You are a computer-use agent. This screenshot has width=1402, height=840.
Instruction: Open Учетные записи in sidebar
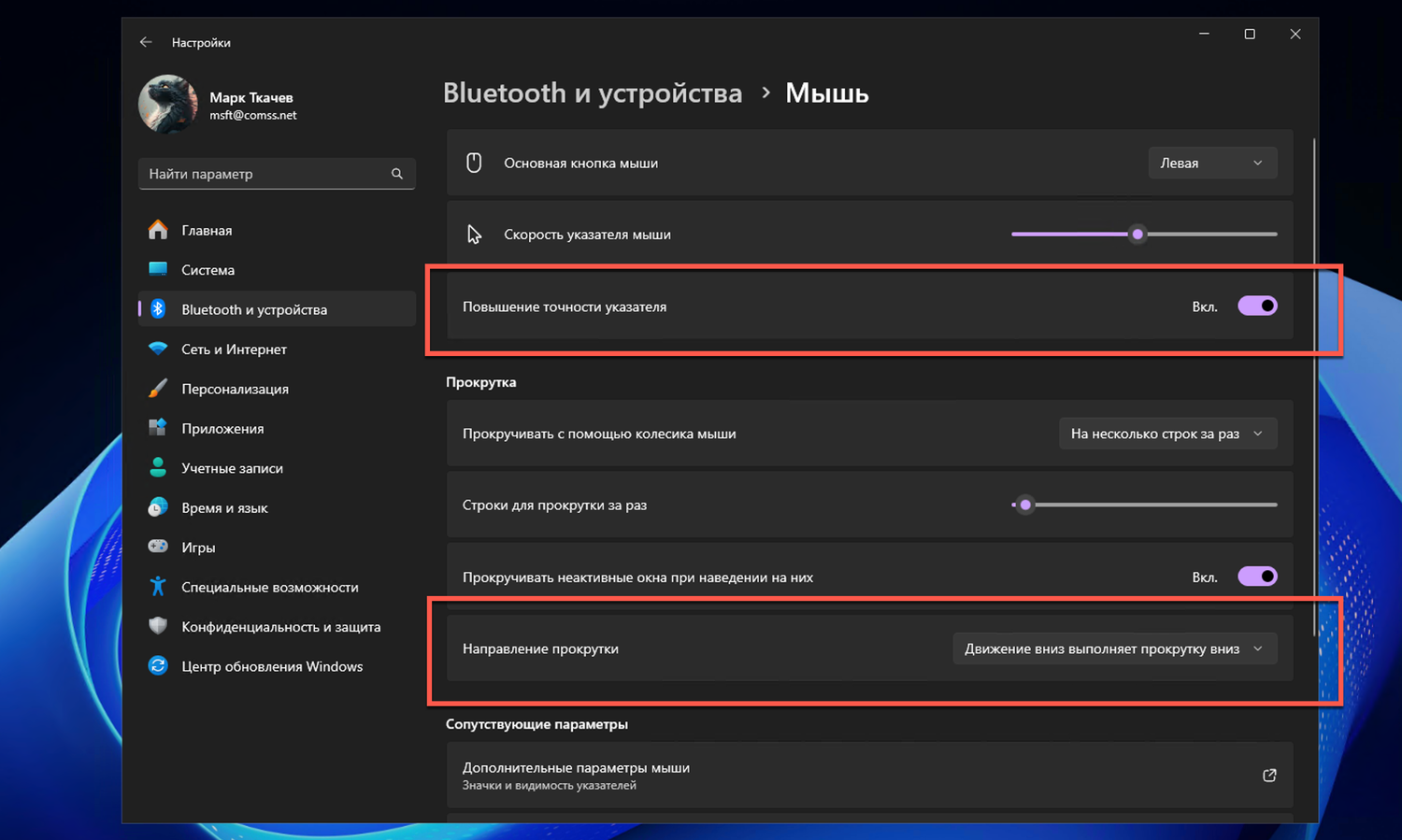tap(277, 468)
